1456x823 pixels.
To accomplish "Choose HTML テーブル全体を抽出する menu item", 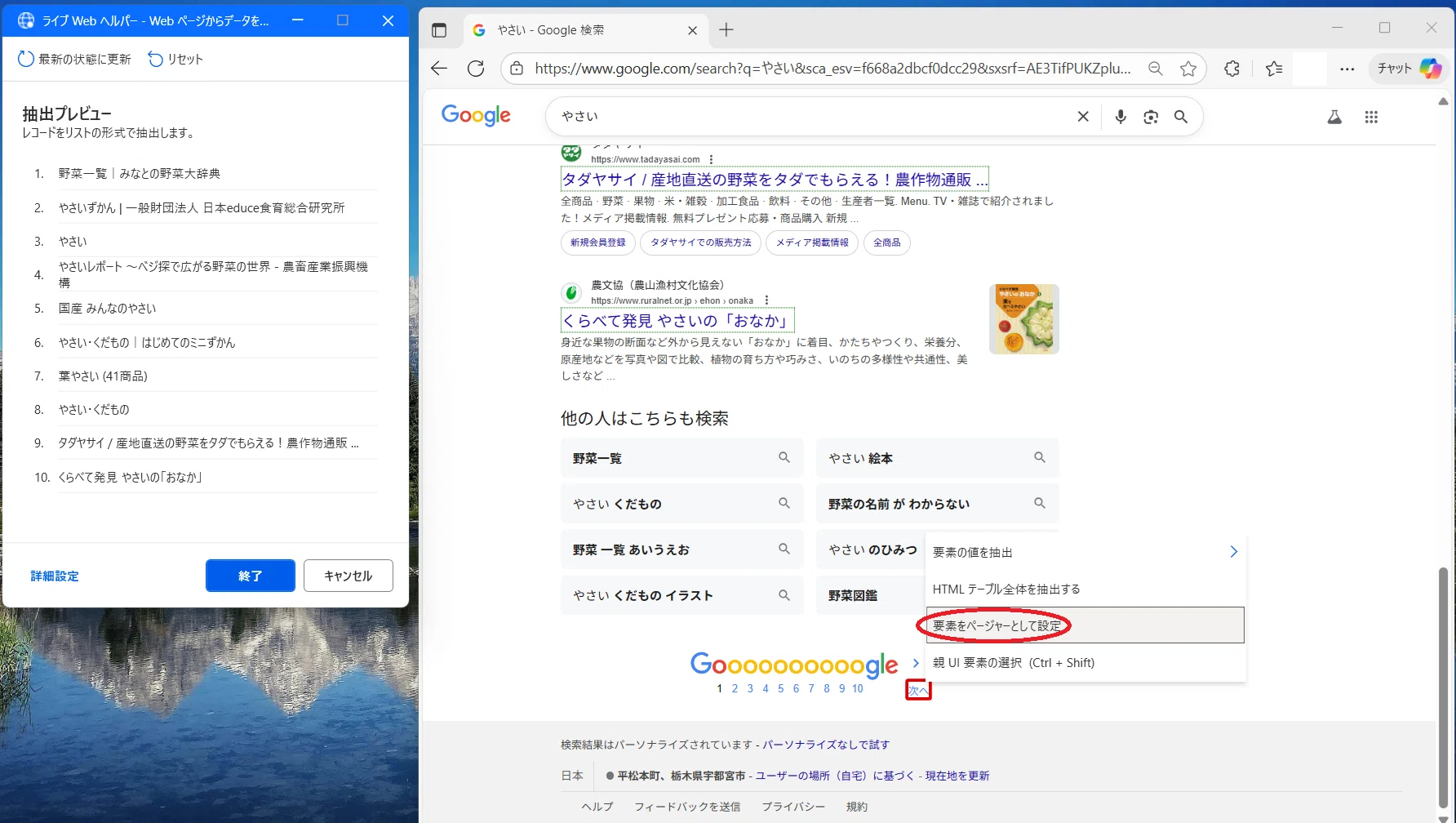I will pyautogui.click(x=1085, y=589).
